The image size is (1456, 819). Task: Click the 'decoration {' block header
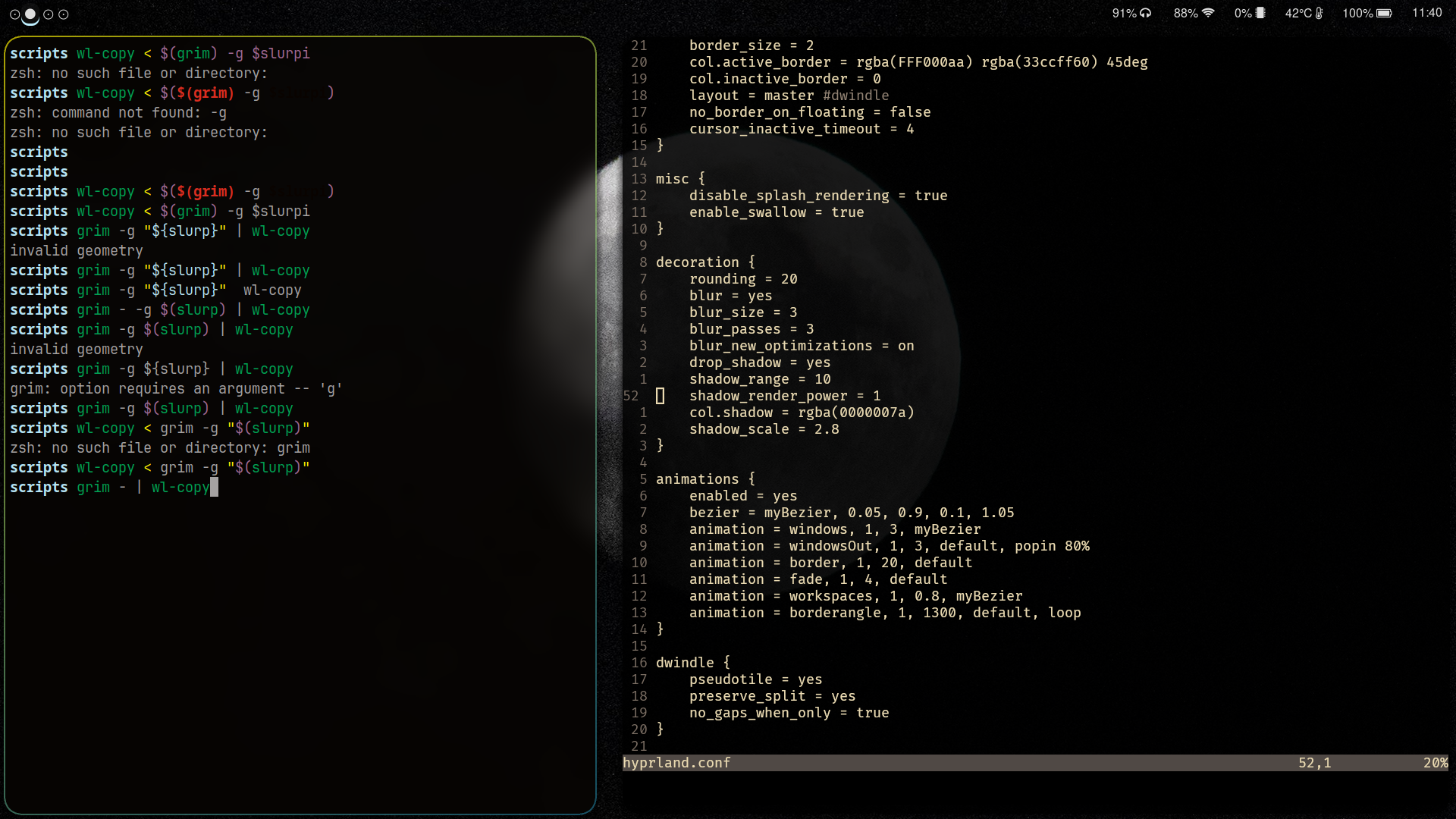pos(705,262)
